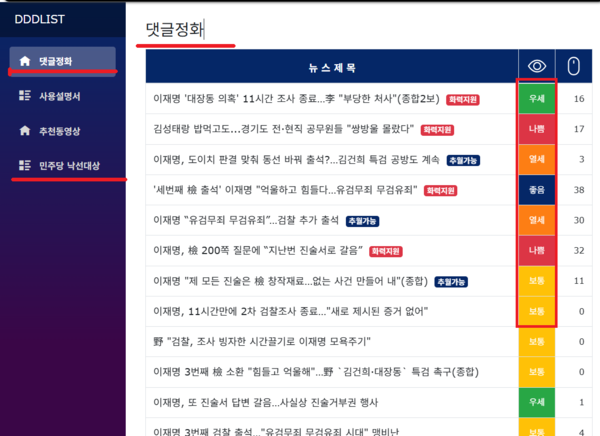The image size is (600, 436).
Task: Click orange 열세 status on 도이치 판결 row
Action: [x=537, y=160]
